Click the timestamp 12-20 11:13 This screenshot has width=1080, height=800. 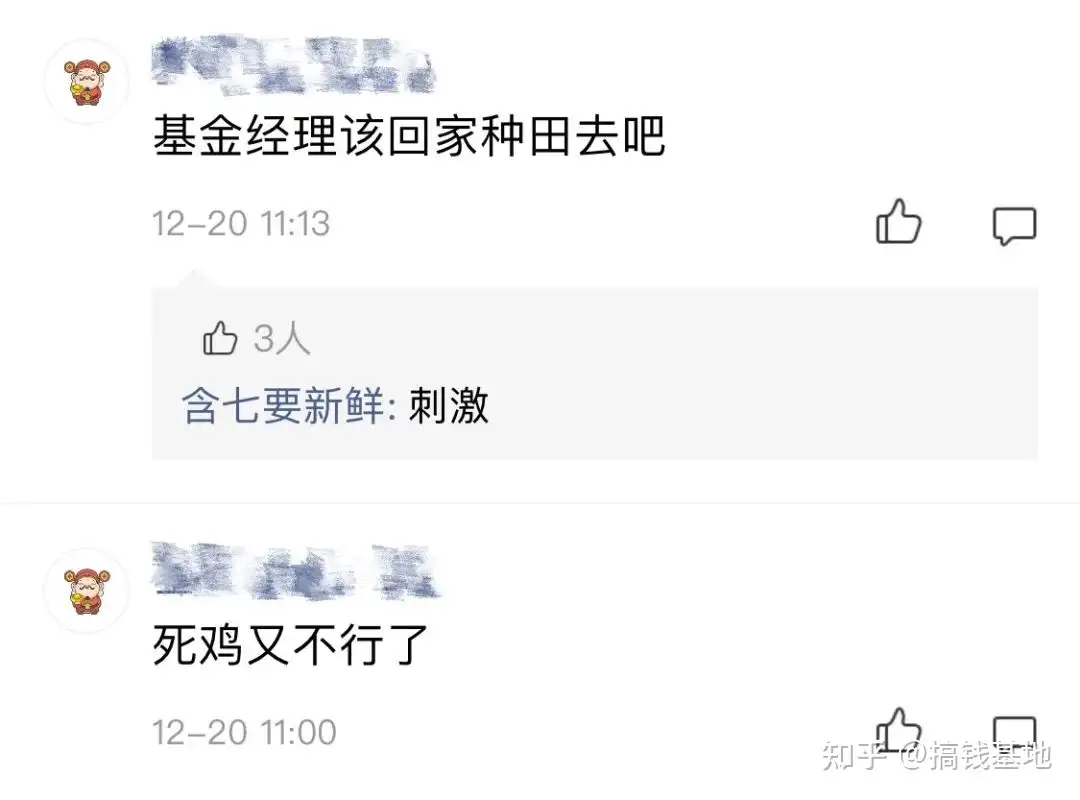241,224
